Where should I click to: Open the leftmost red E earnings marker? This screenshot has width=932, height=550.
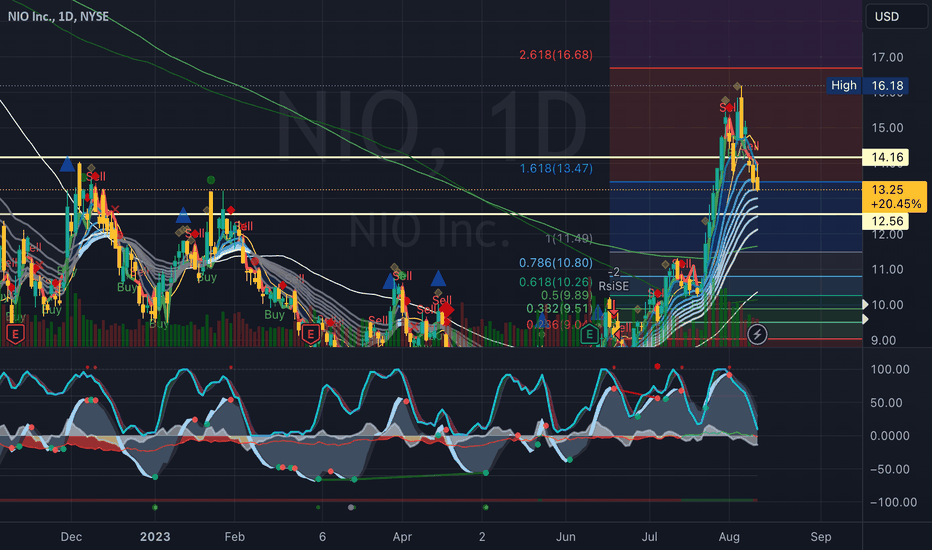15,334
